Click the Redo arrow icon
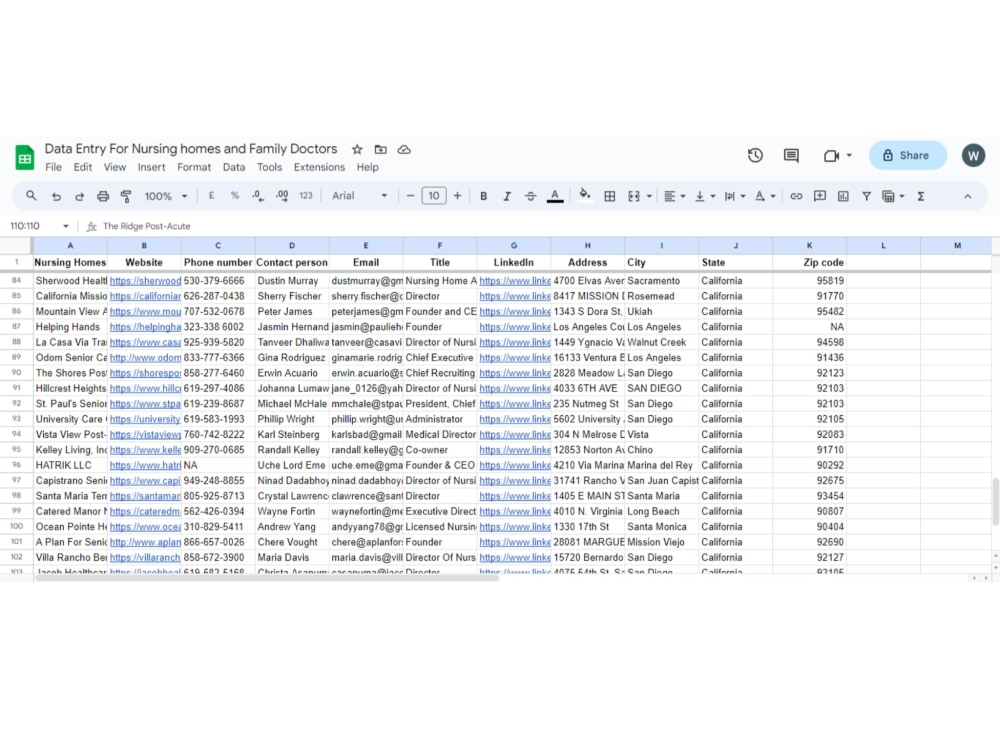The height and width of the screenshot is (750, 1000). (79, 196)
